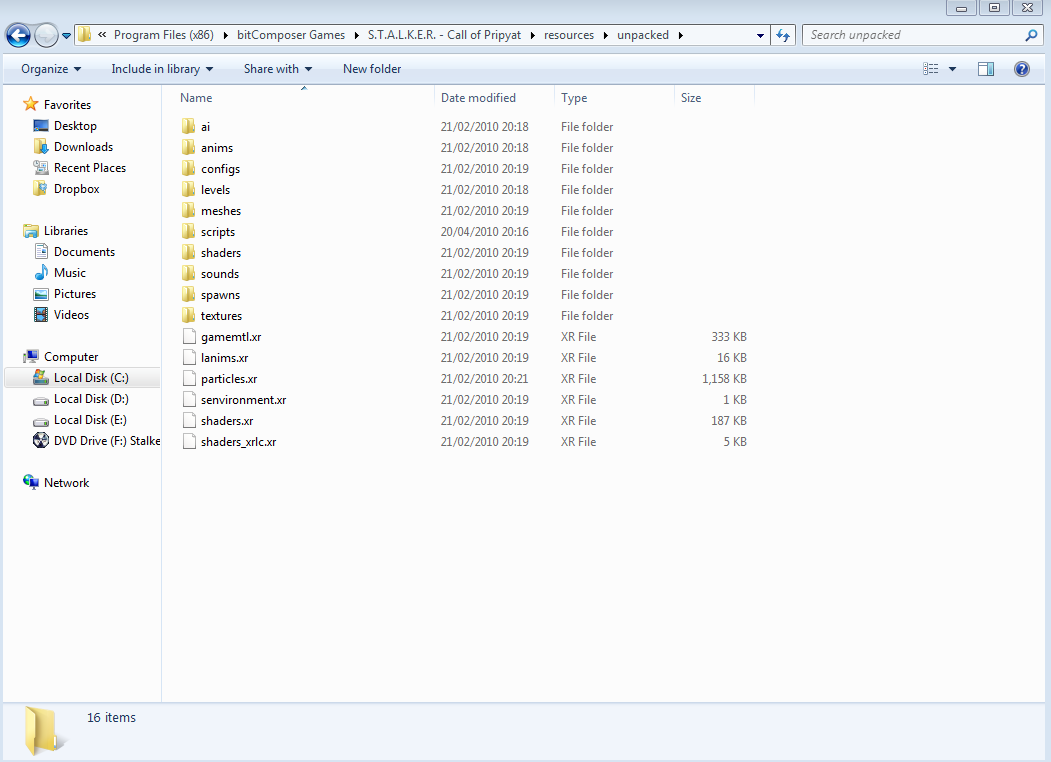
Task: Open Downloads in Favorites
Action: click(x=83, y=147)
